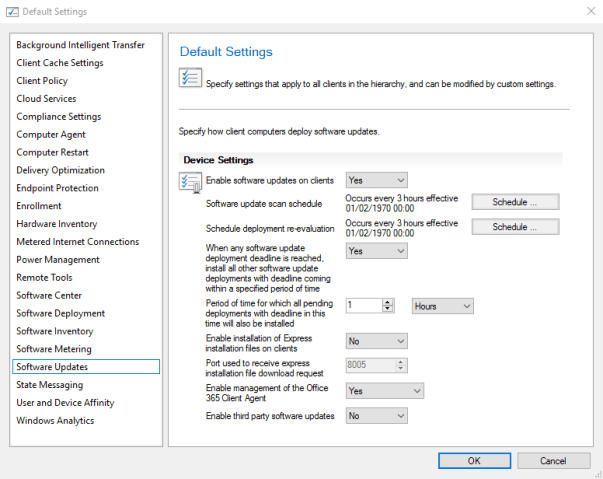This screenshot has width=603, height=479.
Task: Select Software Metering section
Action: 54,349
